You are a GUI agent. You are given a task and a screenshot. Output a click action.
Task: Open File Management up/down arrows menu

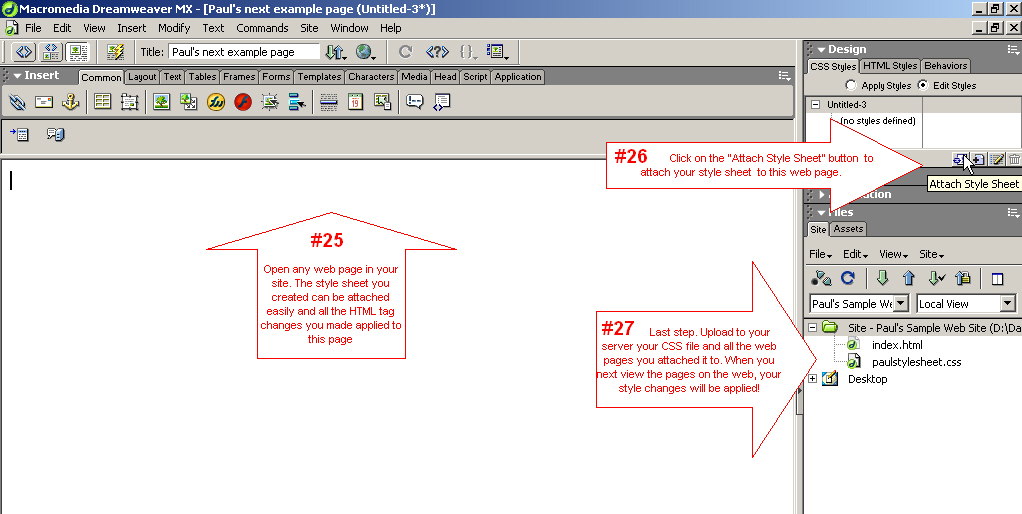tap(336, 51)
